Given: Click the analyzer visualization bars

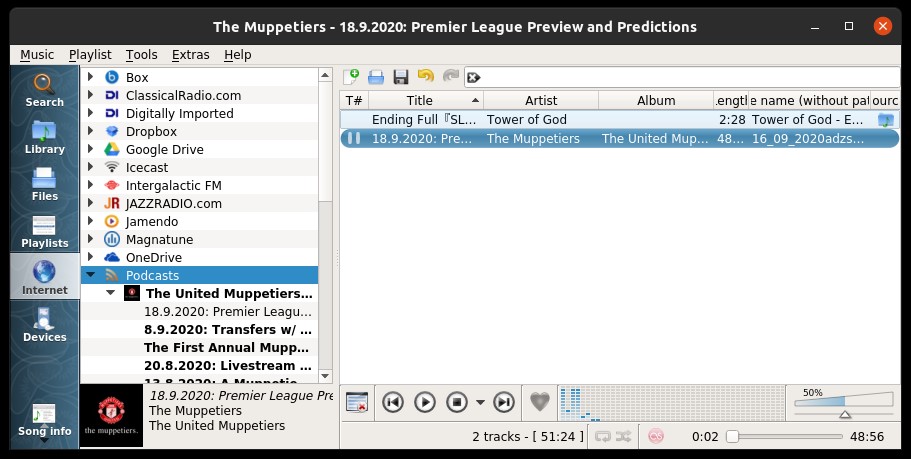Looking at the screenshot, I should (671, 403).
